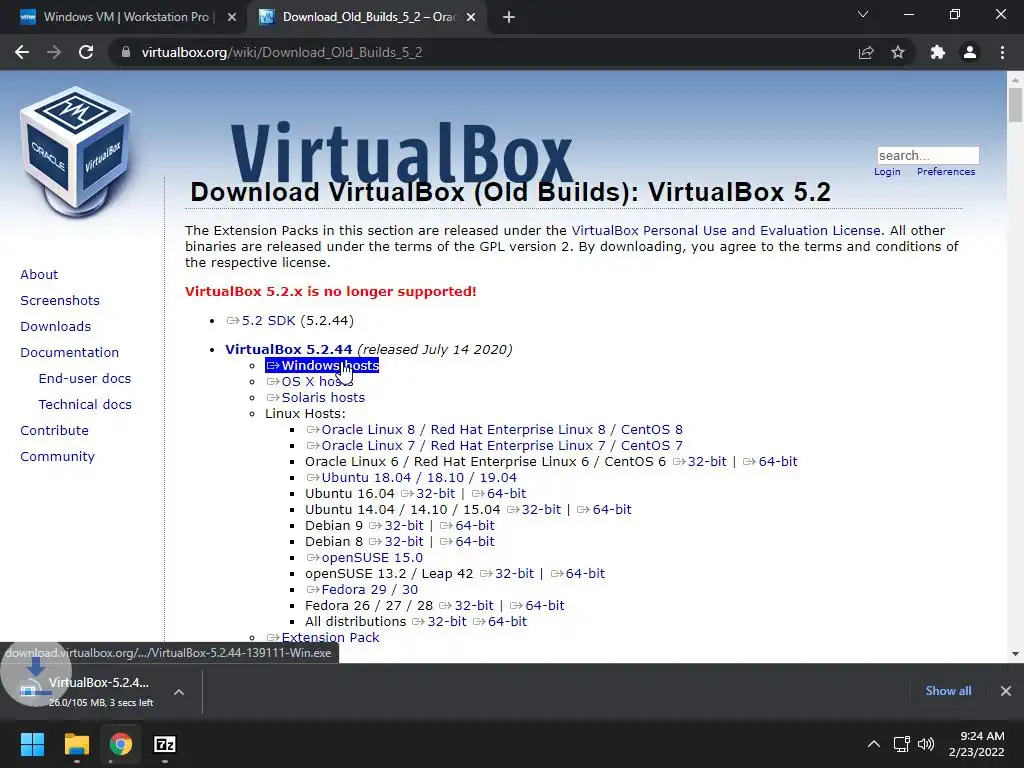Open the Community sidebar link
Viewport: 1024px width, 768px height.
tap(57, 456)
